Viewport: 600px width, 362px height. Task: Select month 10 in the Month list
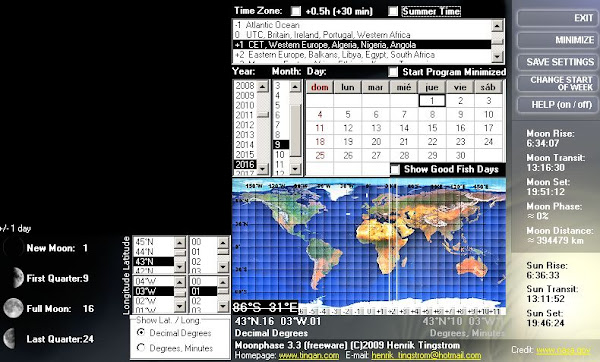(281, 155)
